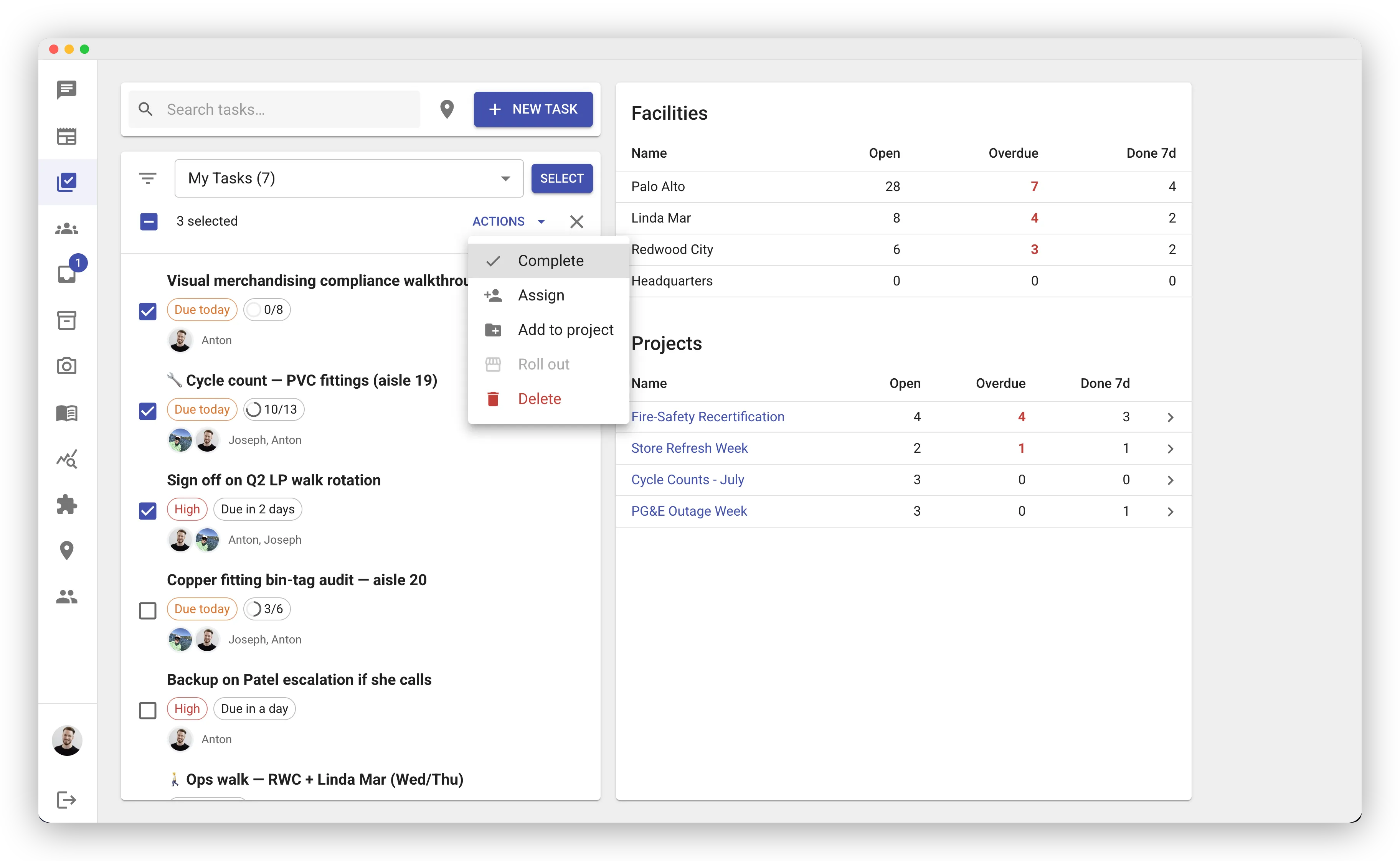The width and height of the screenshot is (1400, 861).
Task: Click the user profile avatar in sidebar
Action: point(67,740)
